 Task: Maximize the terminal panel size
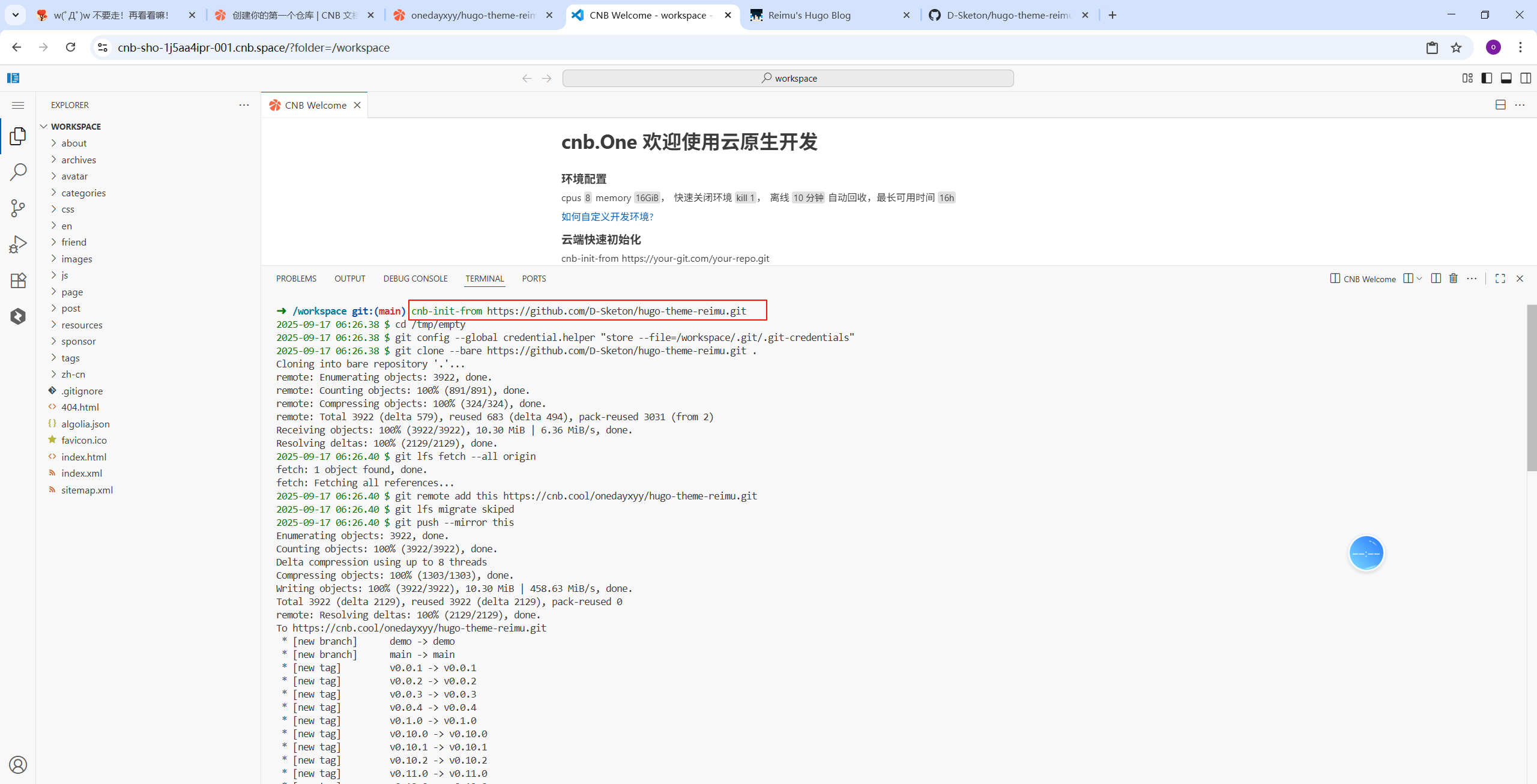[x=1500, y=279]
